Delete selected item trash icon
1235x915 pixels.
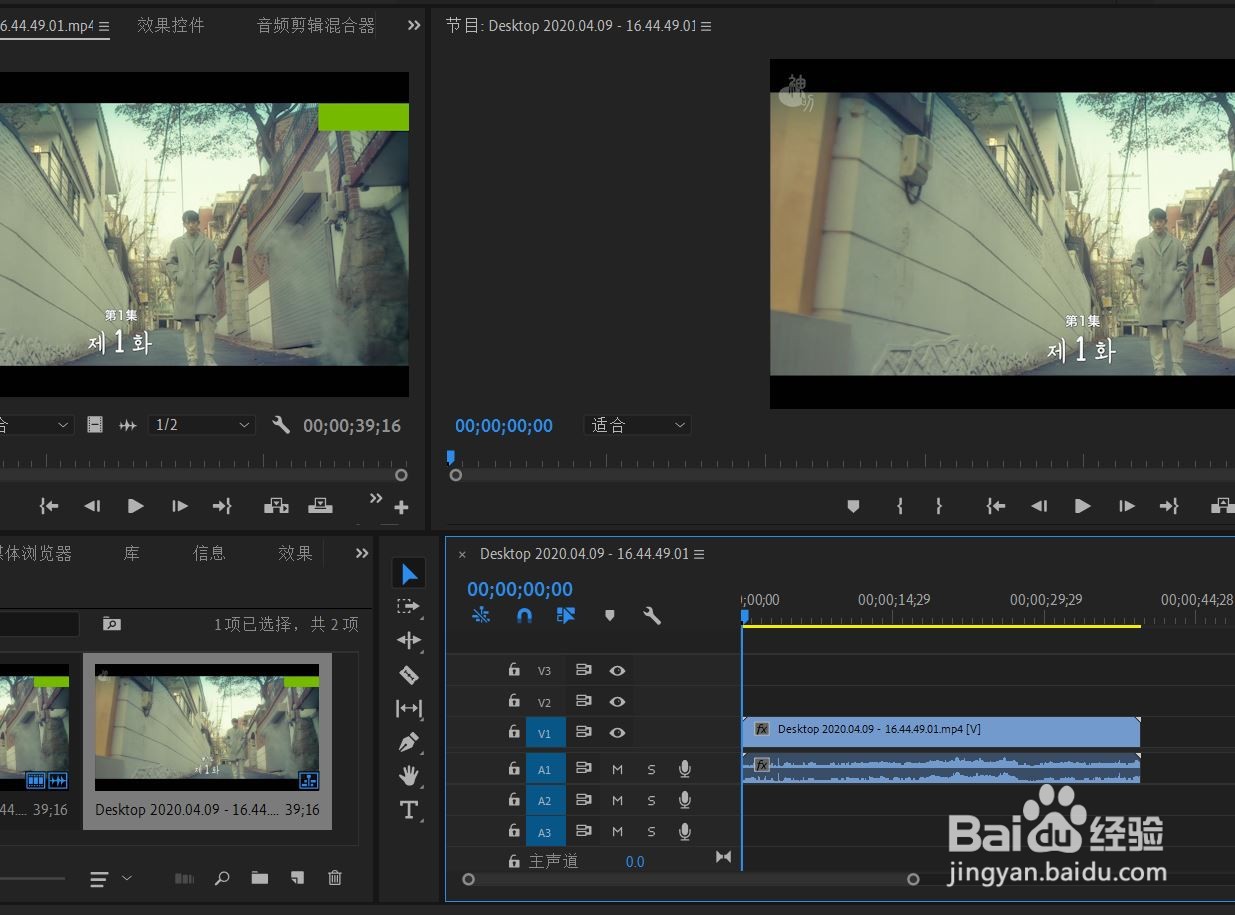pos(335,878)
